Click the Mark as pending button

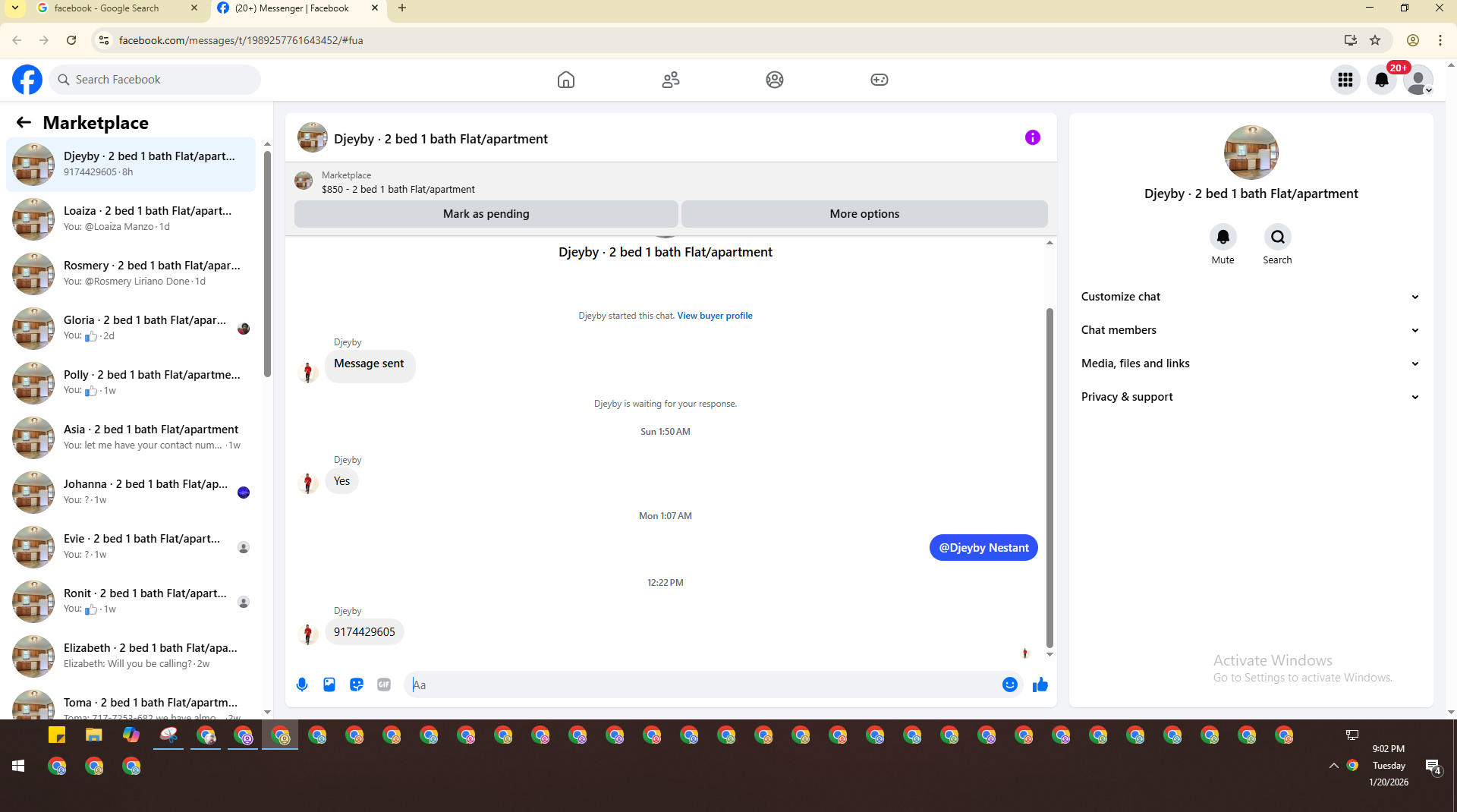pyautogui.click(x=486, y=214)
